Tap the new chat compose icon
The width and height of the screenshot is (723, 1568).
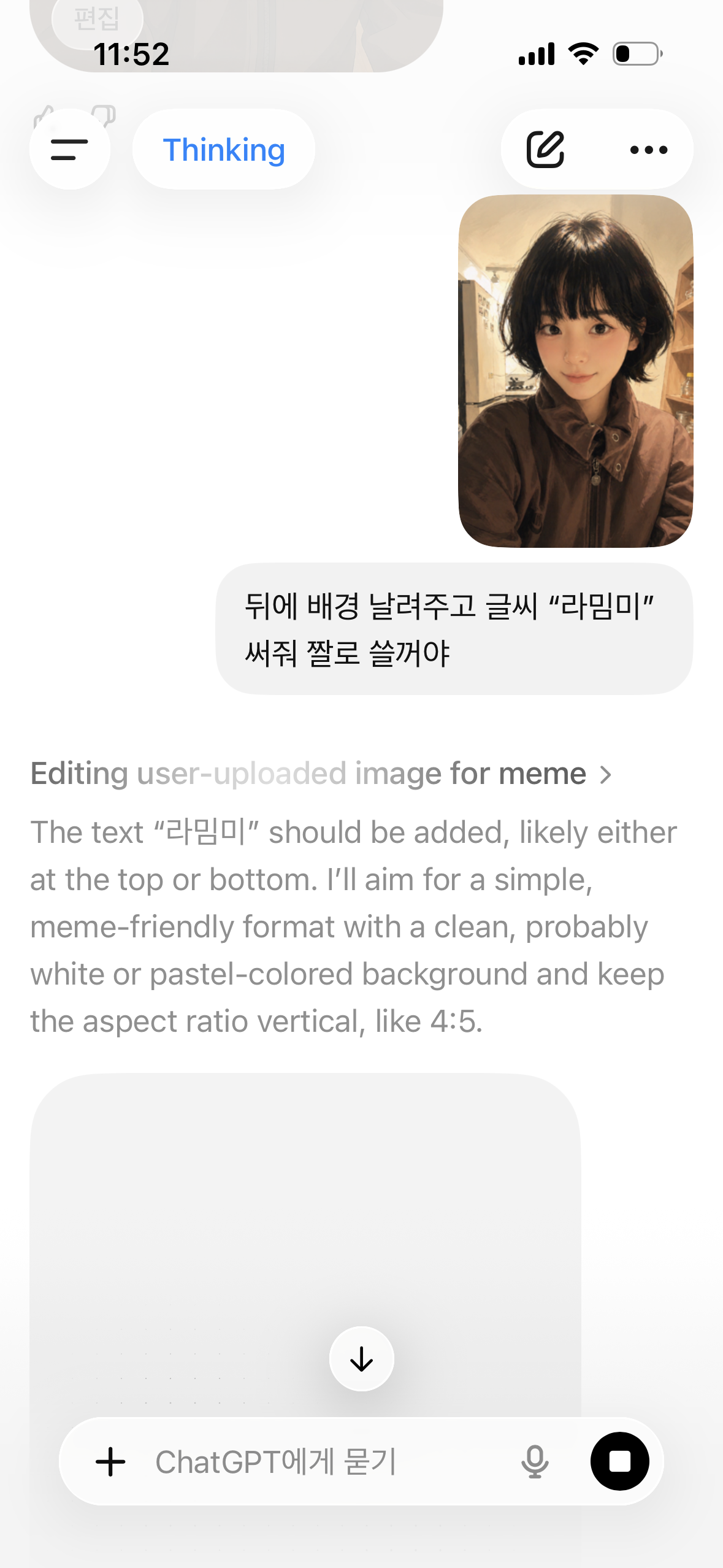pos(545,149)
